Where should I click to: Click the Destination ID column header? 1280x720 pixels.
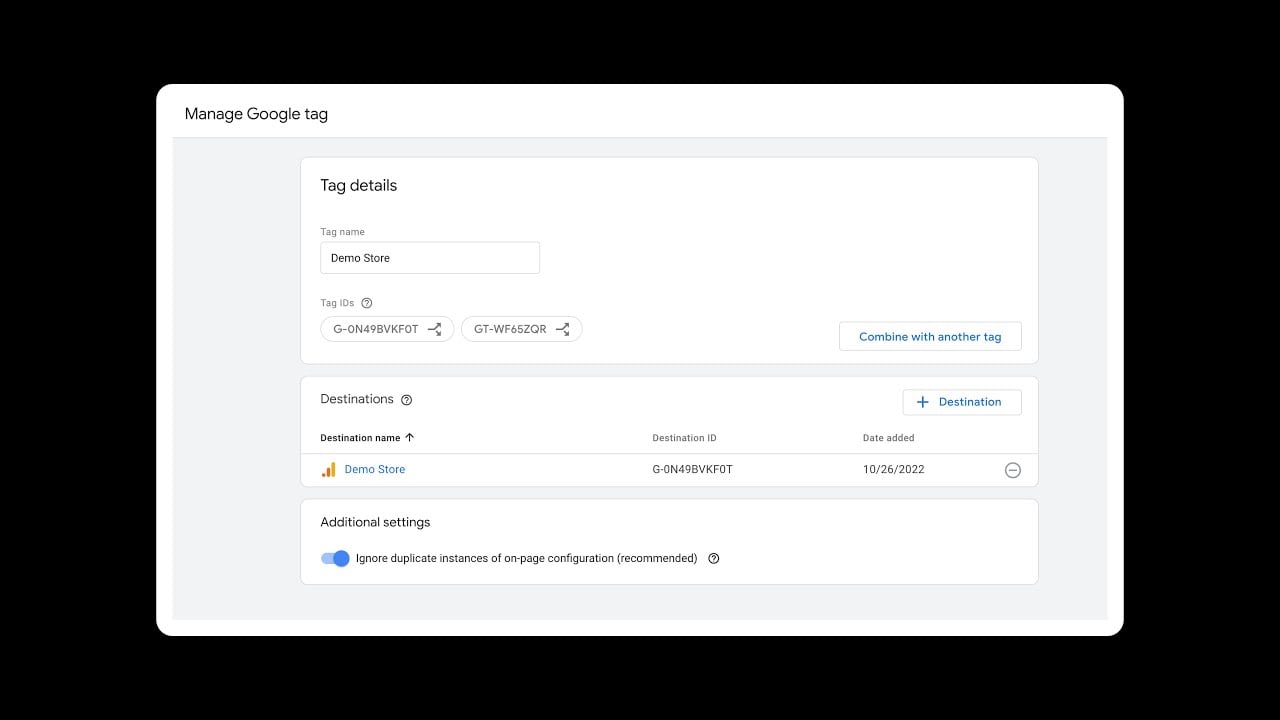click(x=684, y=438)
